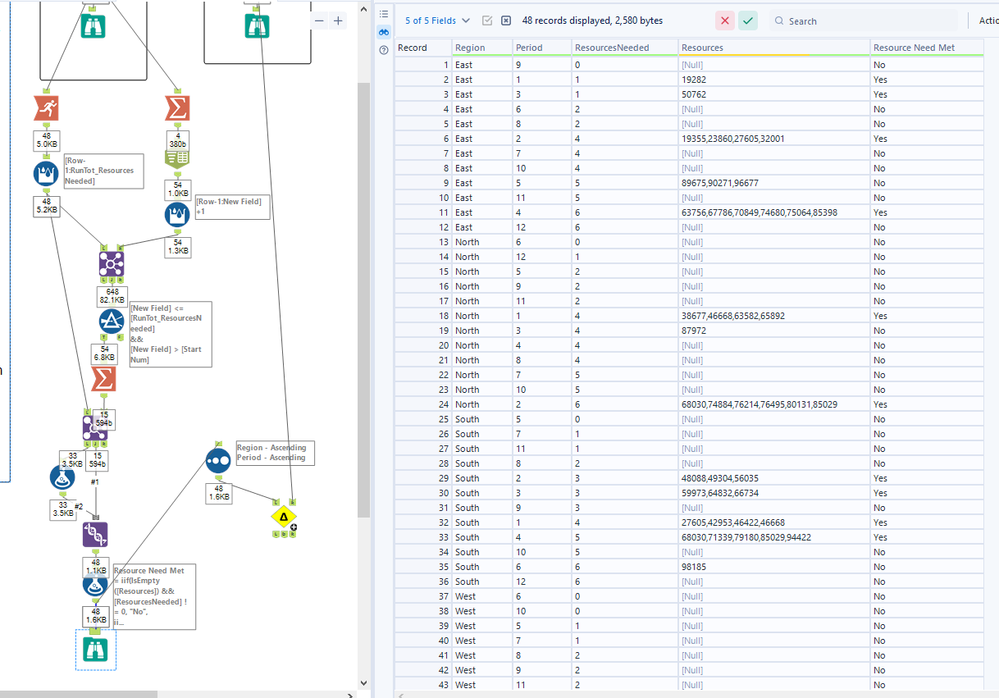Click the yellow Test/Message tool icon
The image size is (999, 698).
tap(283, 517)
